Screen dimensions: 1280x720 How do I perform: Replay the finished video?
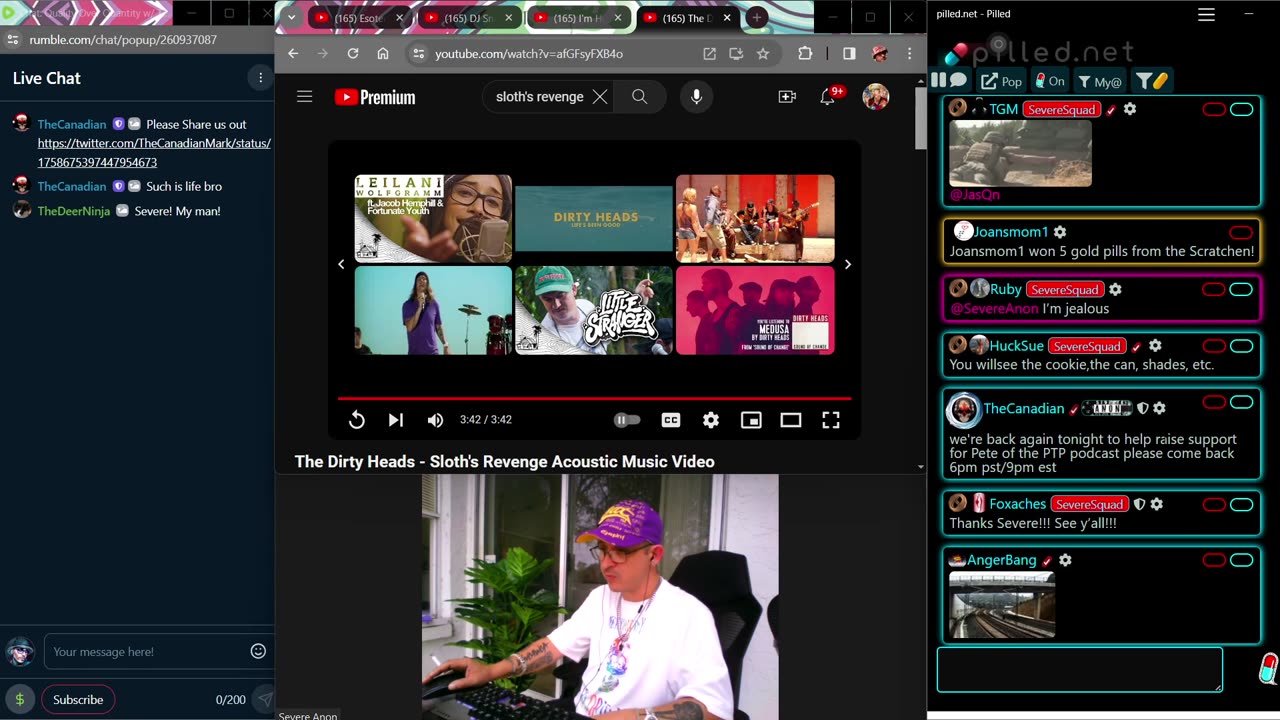click(x=356, y=420)
